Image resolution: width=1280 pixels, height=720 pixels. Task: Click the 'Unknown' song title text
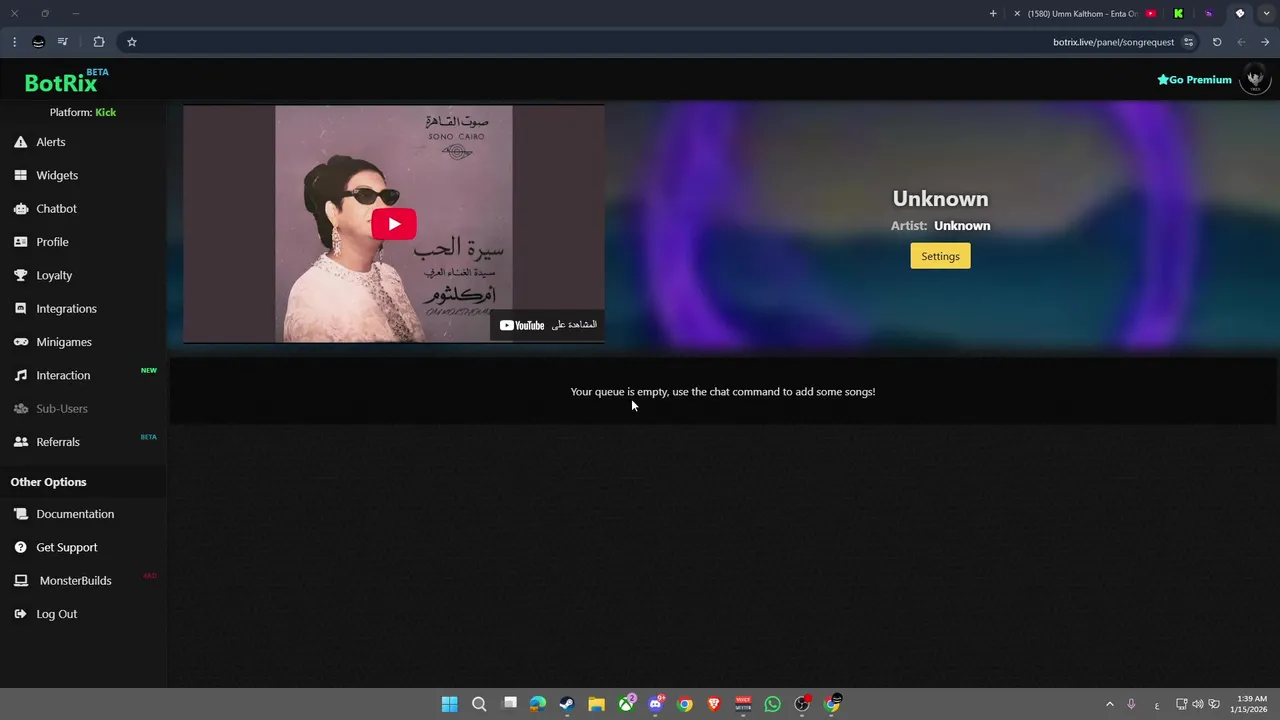[940, 199]
